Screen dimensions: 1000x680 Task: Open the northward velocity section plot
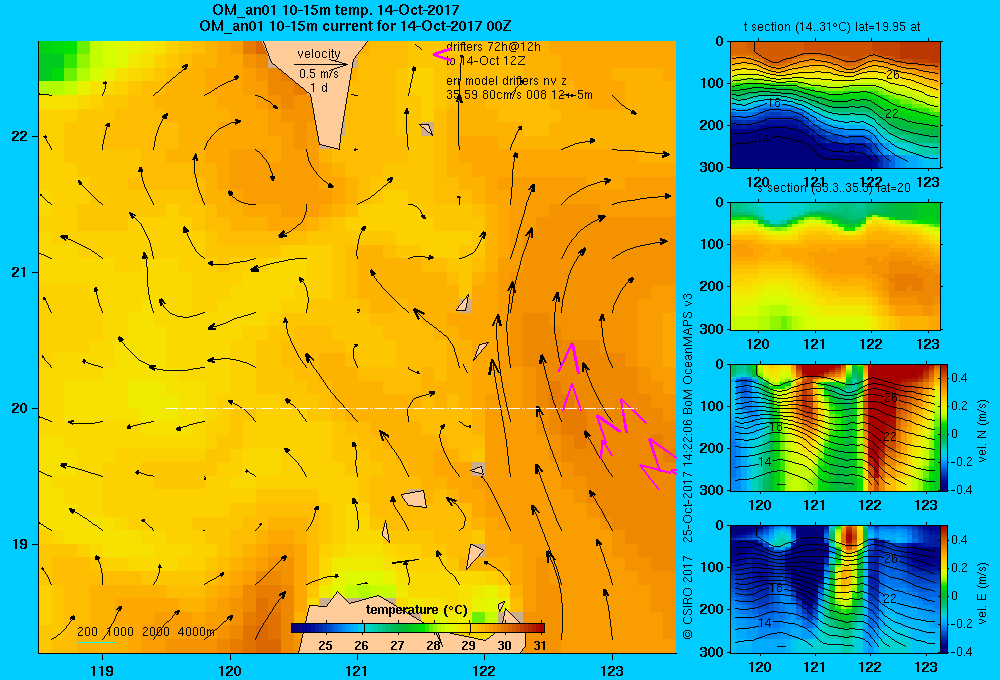835,427
